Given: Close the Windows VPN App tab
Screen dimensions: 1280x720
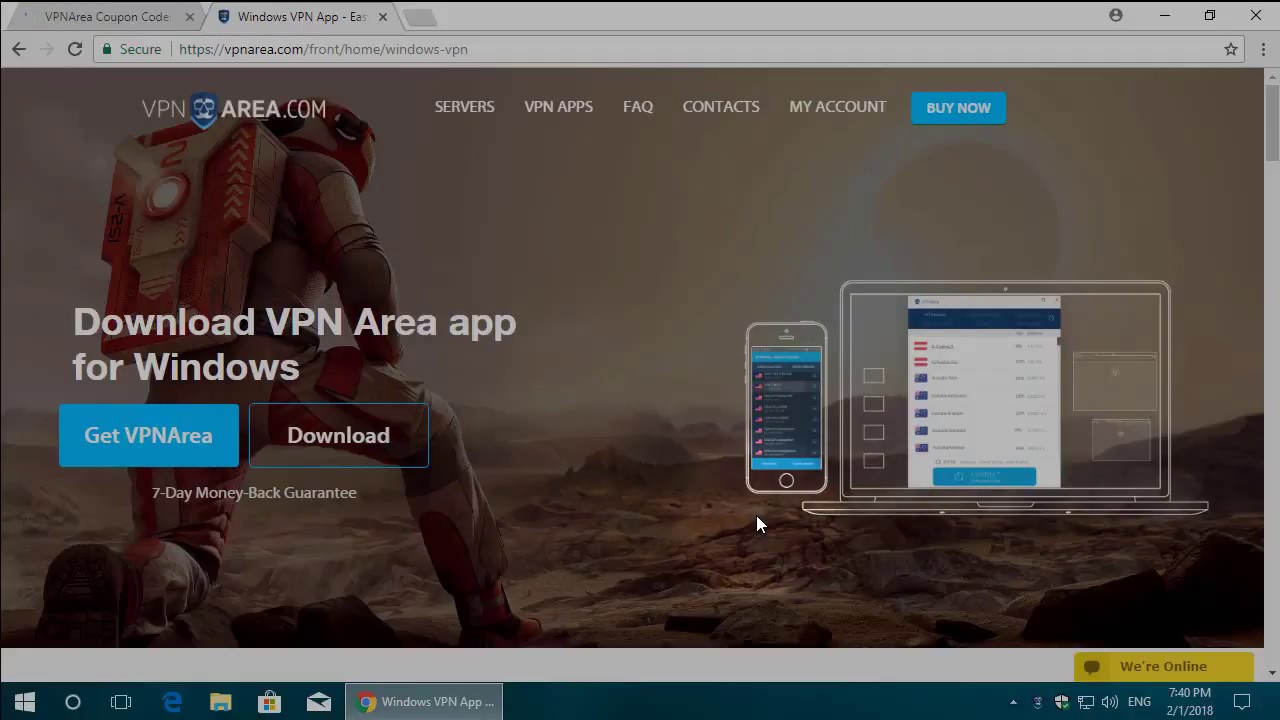Looking at the screenshot, I should pyautogui.click(x=382, y=17).
